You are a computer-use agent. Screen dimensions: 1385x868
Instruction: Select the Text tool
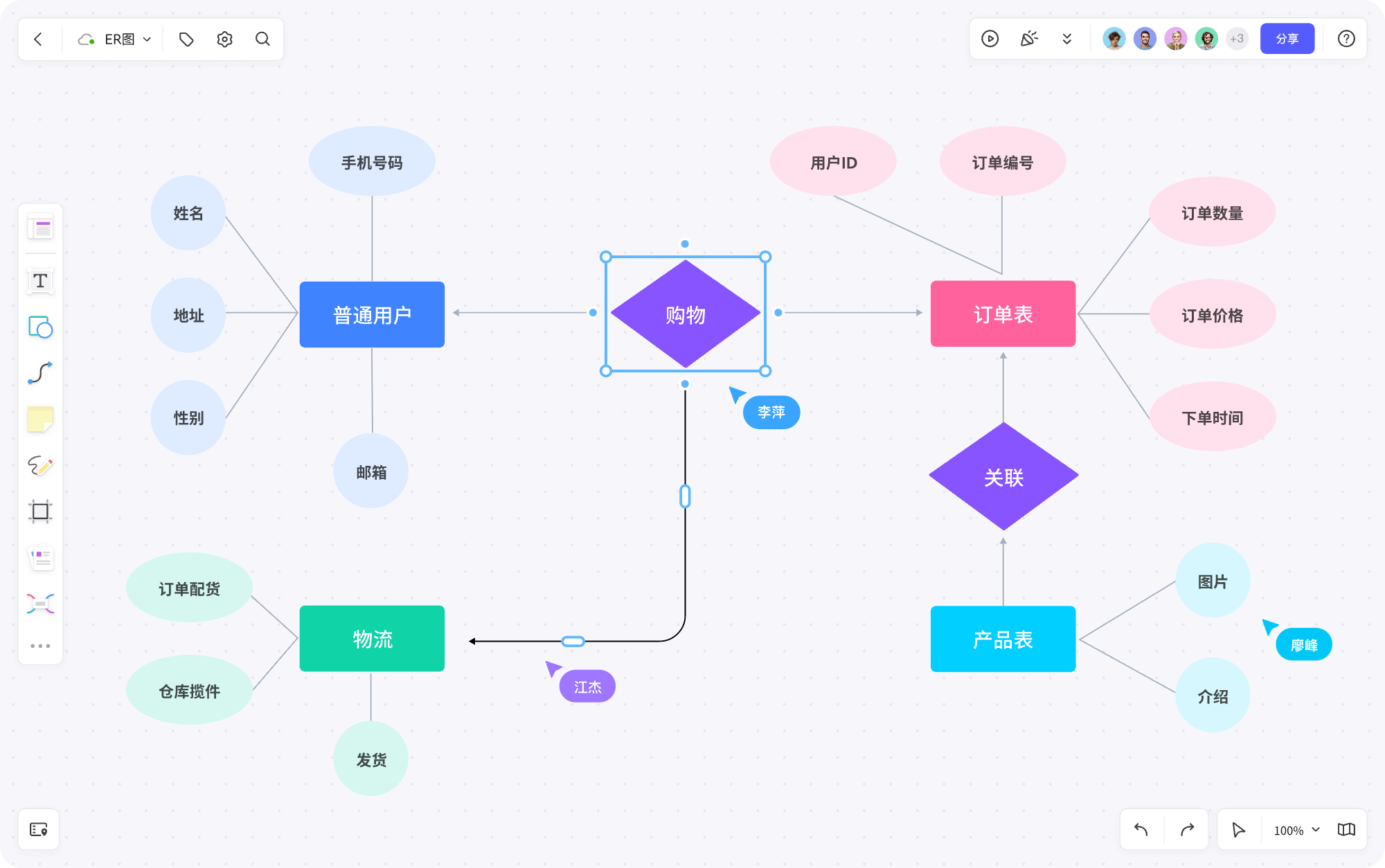[40, 281]
